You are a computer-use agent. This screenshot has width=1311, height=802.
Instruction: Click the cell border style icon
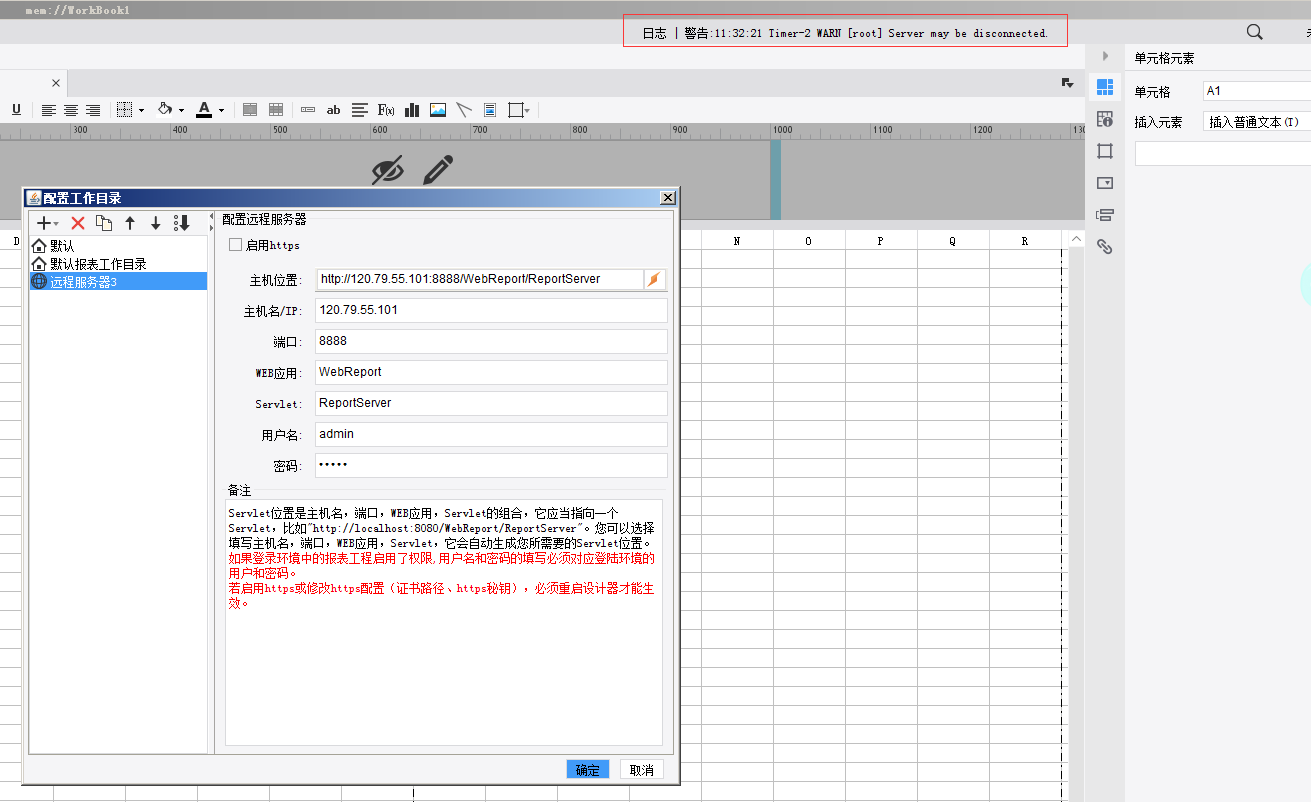(125, 110)
